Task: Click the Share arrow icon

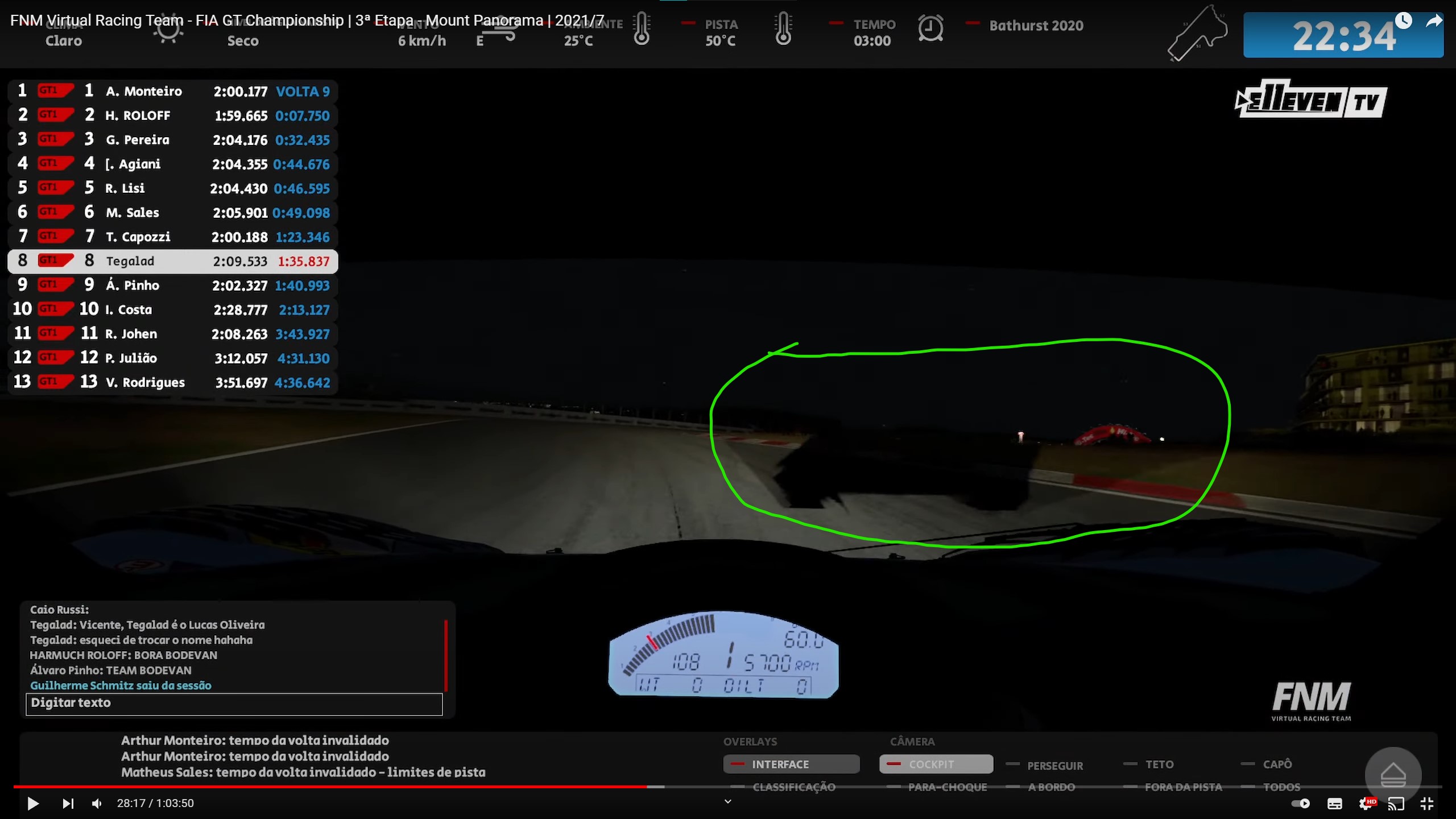Action: tap(1434, 21)
